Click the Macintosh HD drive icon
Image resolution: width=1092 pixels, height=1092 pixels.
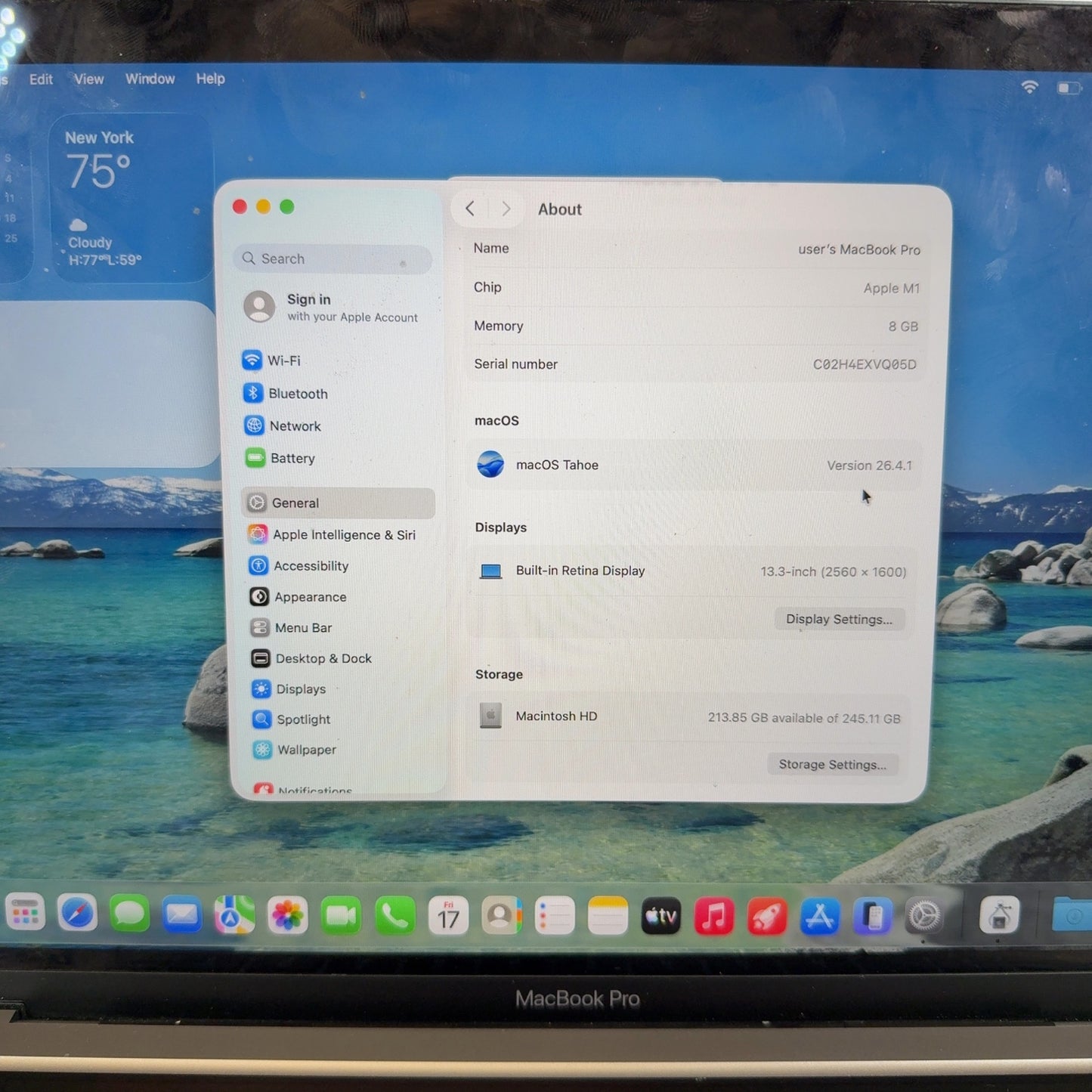pos(490,715)
